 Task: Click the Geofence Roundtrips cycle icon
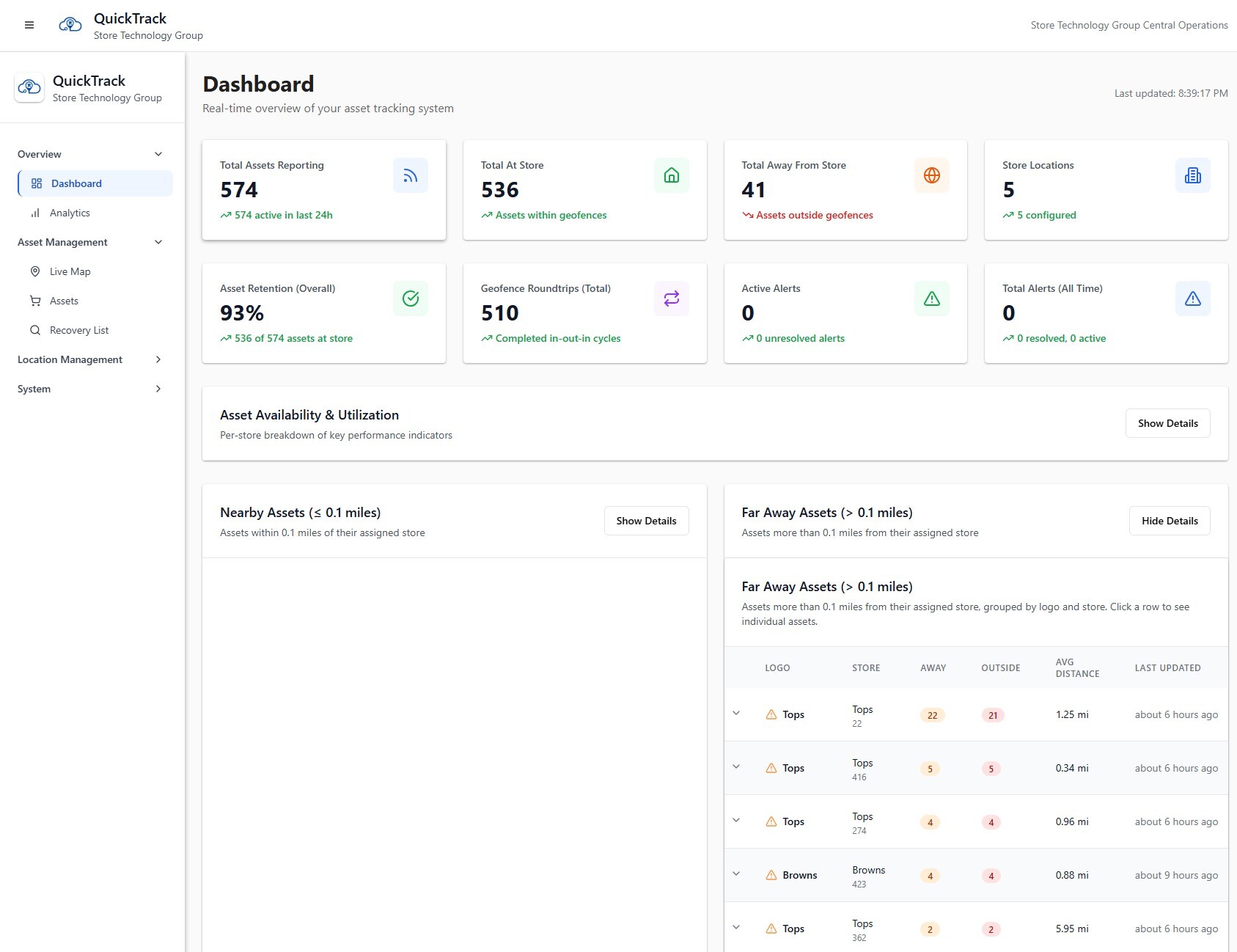pos(670,299)
